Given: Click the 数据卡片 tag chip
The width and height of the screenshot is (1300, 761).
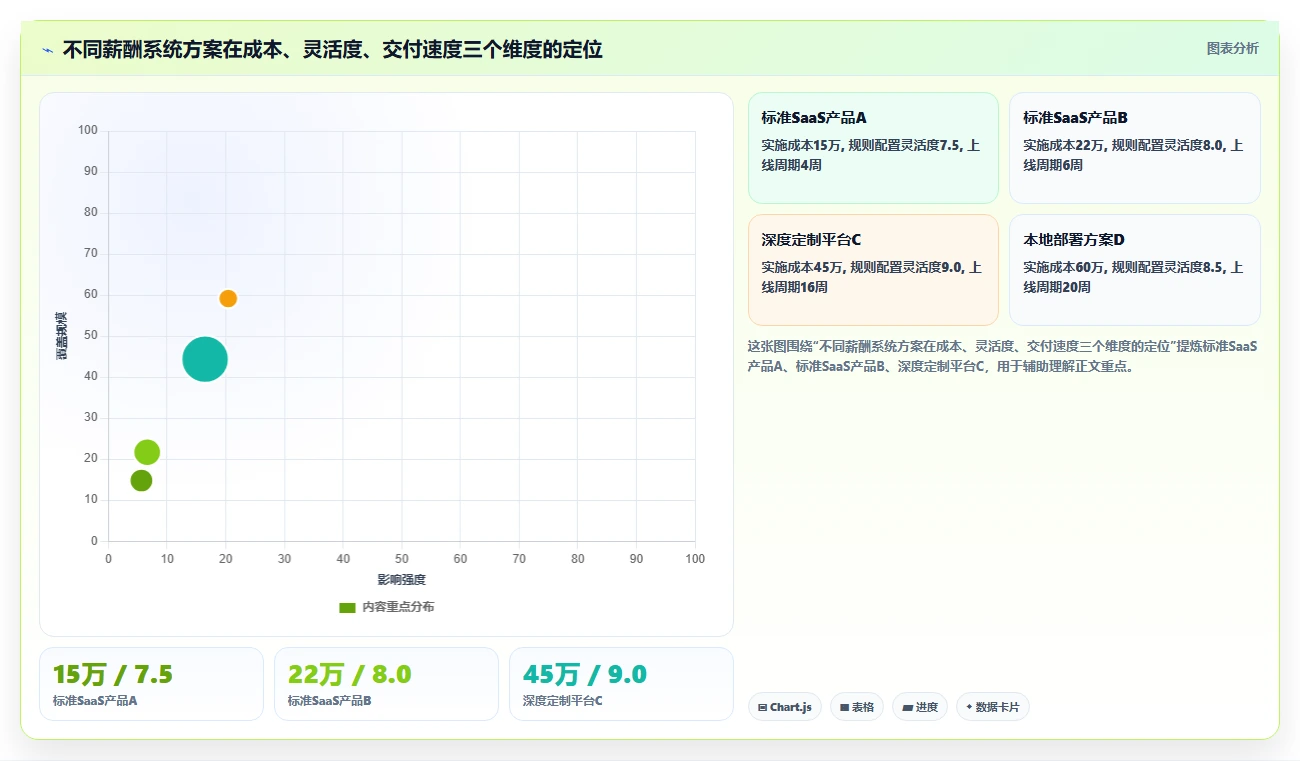Looking at the screenshot, I should (993, 707).
